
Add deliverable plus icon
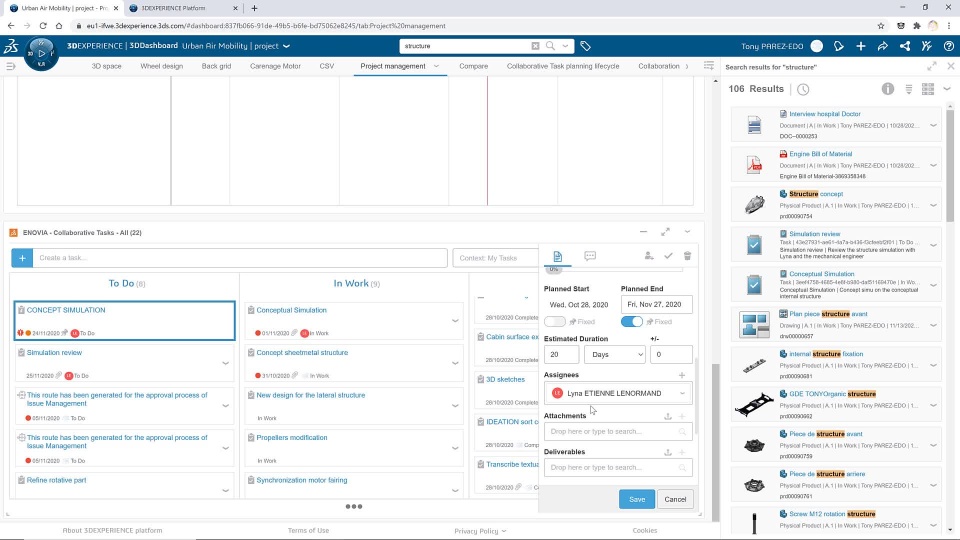pos(681,452)
